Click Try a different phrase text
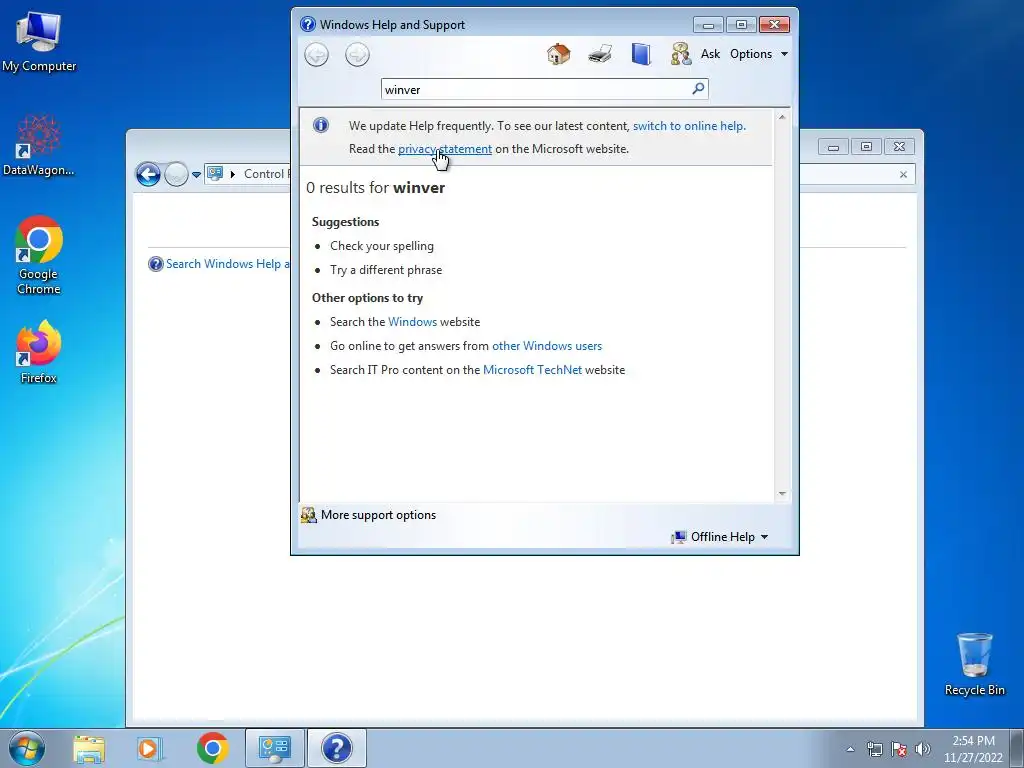The image size is (1024, 768). tap(386, 270)
